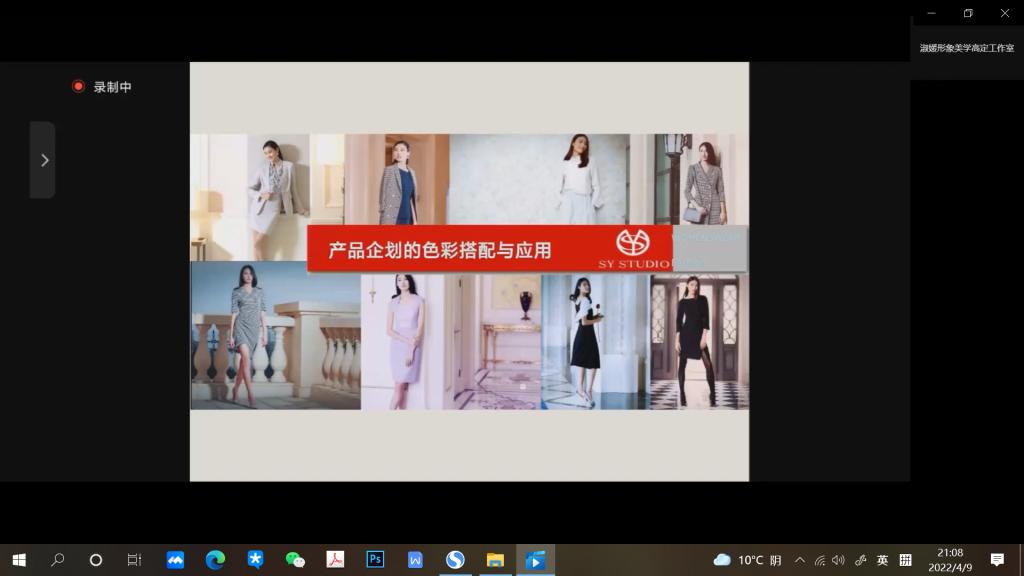Click the red recording indicator

pyautogui.click(x=78, y=87)
